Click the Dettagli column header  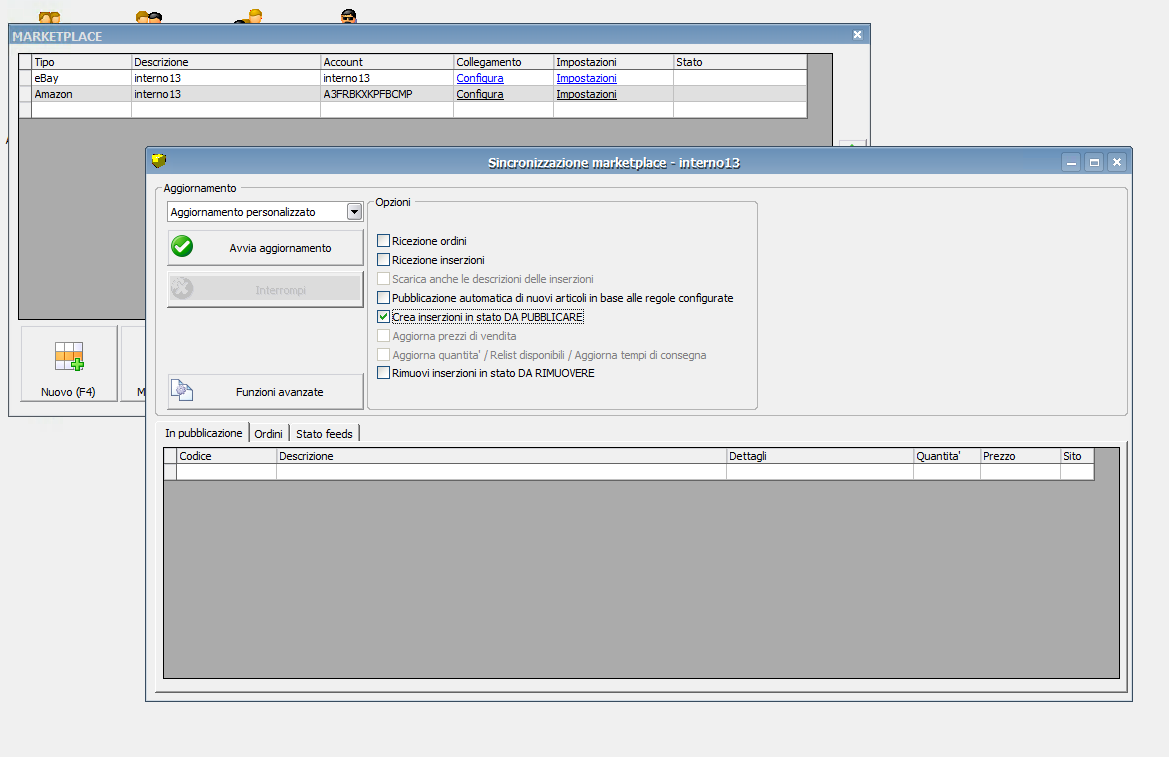tap(820, 456)
